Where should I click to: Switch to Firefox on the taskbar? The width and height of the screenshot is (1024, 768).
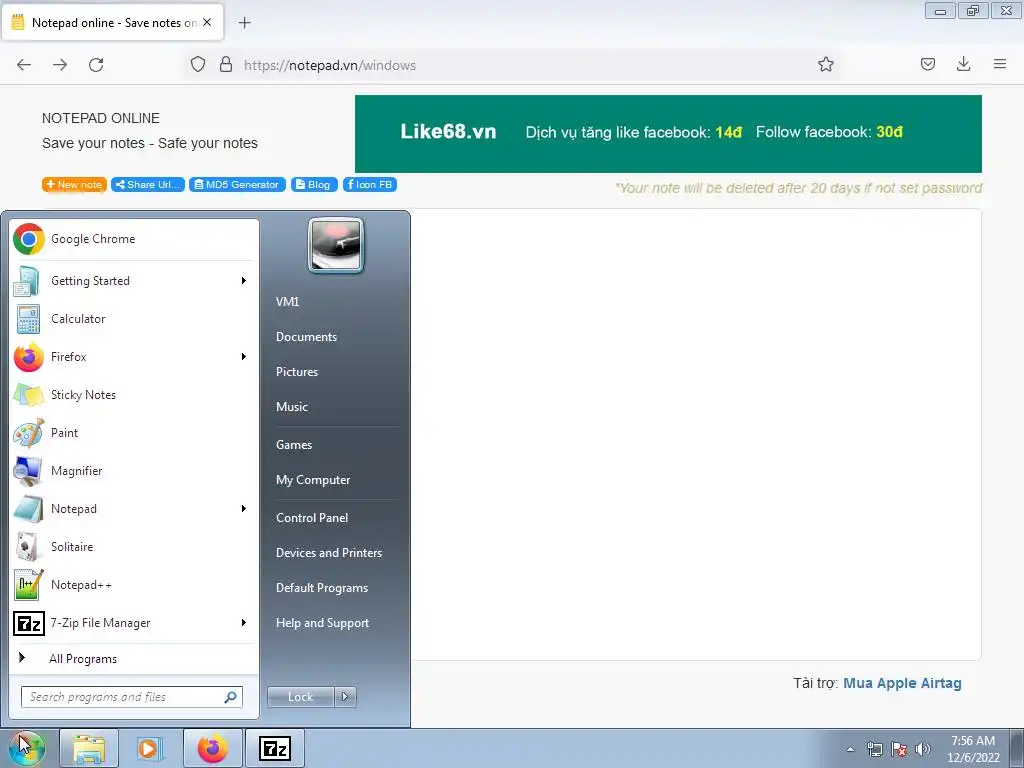pos(212,748)
